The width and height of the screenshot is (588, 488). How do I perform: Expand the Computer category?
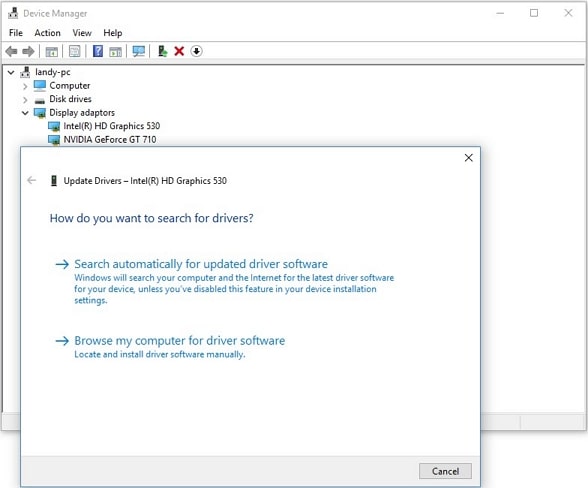tap(25, 86)
